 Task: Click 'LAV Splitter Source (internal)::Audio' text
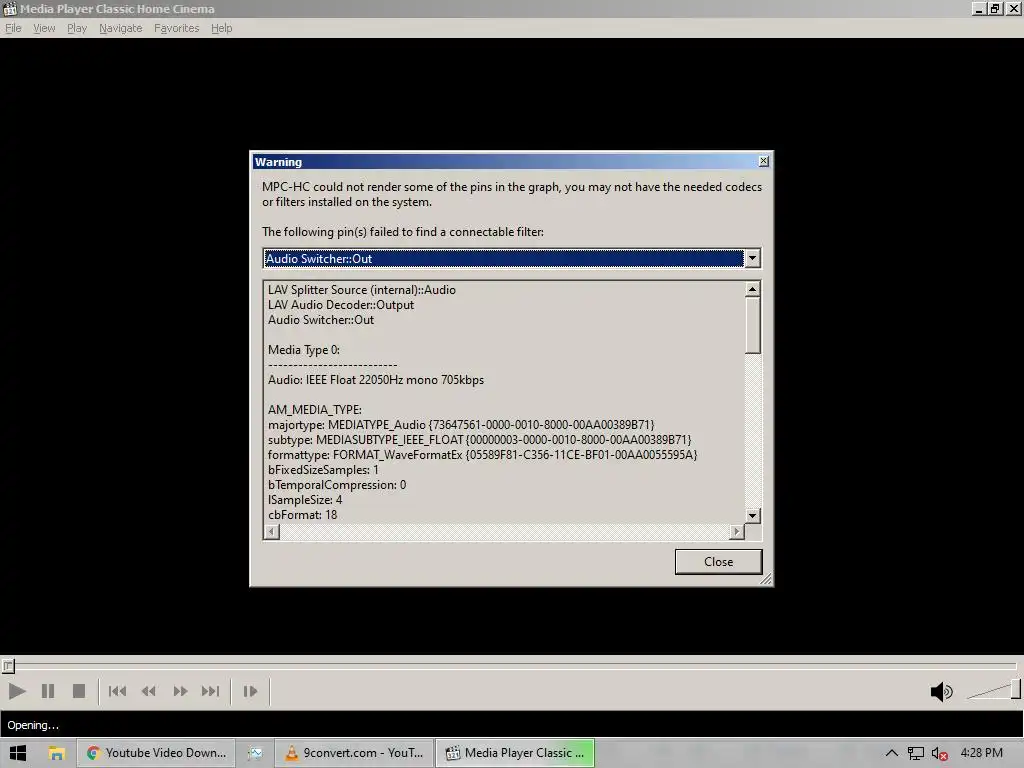[x=362, y=290]
